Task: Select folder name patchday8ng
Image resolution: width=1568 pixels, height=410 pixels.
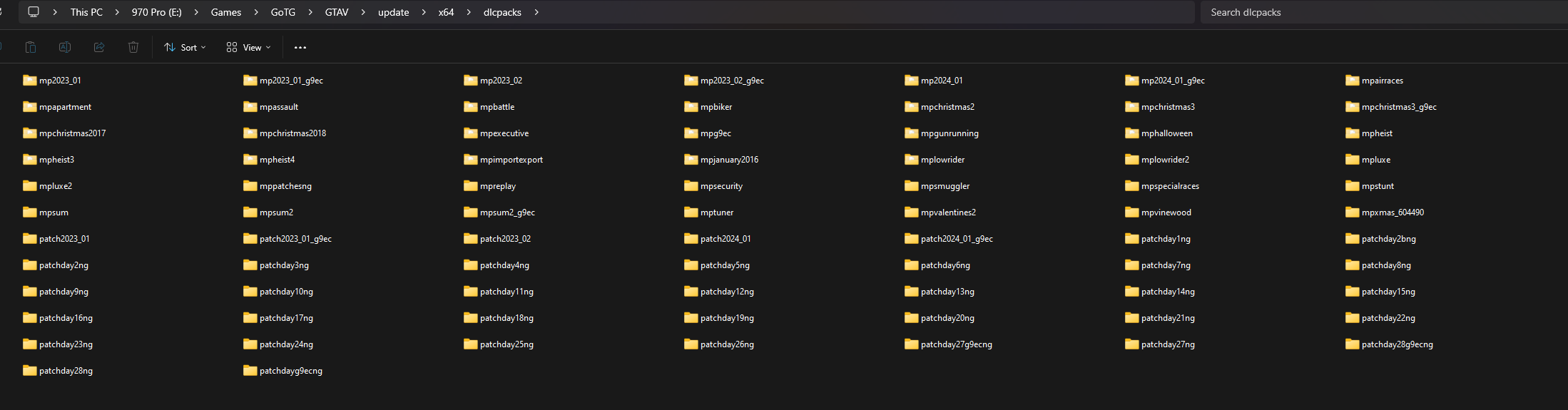Action: pyautogui.click(x=1386, y=265)
